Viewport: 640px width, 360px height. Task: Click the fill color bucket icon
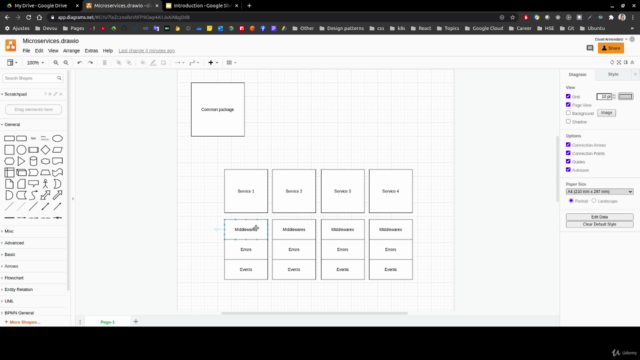pyautogui.click(x=143, y=62)
